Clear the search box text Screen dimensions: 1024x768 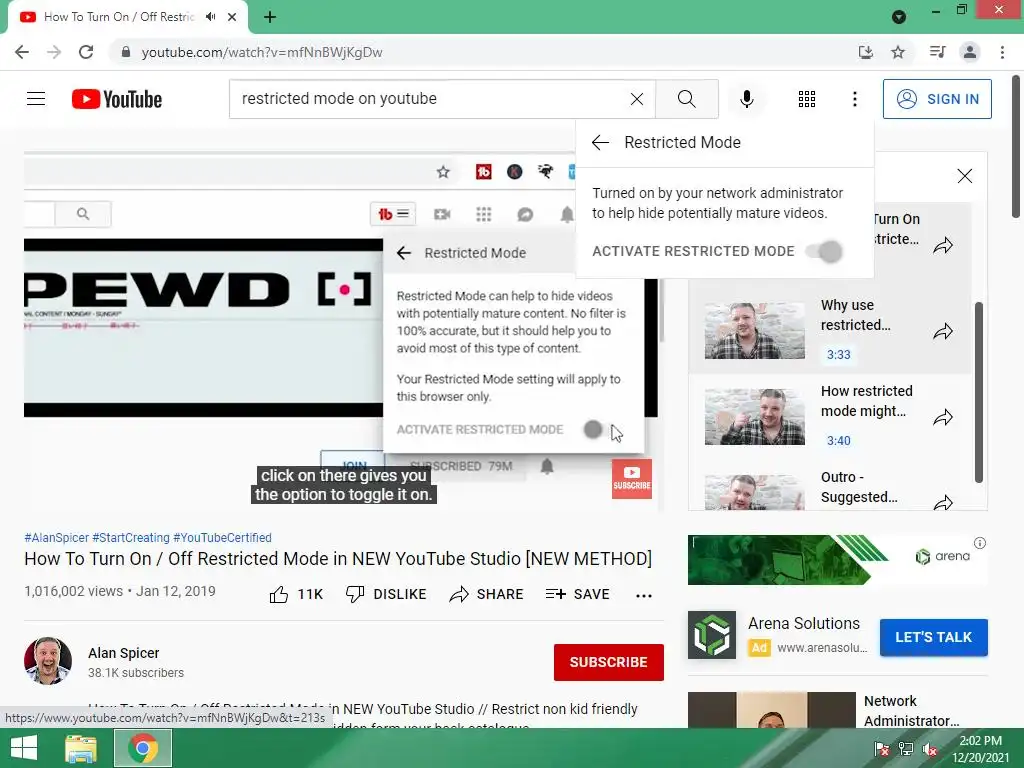click(x=637, y=99)
